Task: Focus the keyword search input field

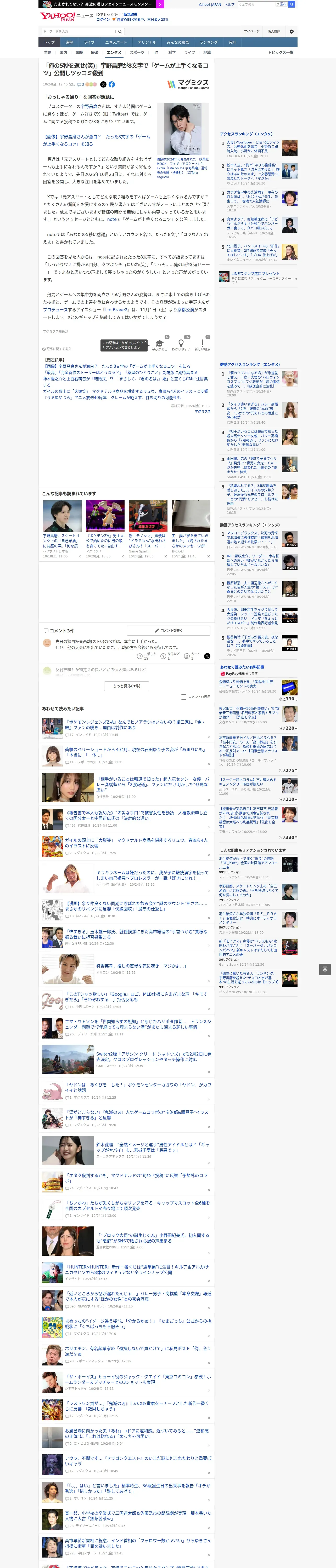Action: coord(79,32)
